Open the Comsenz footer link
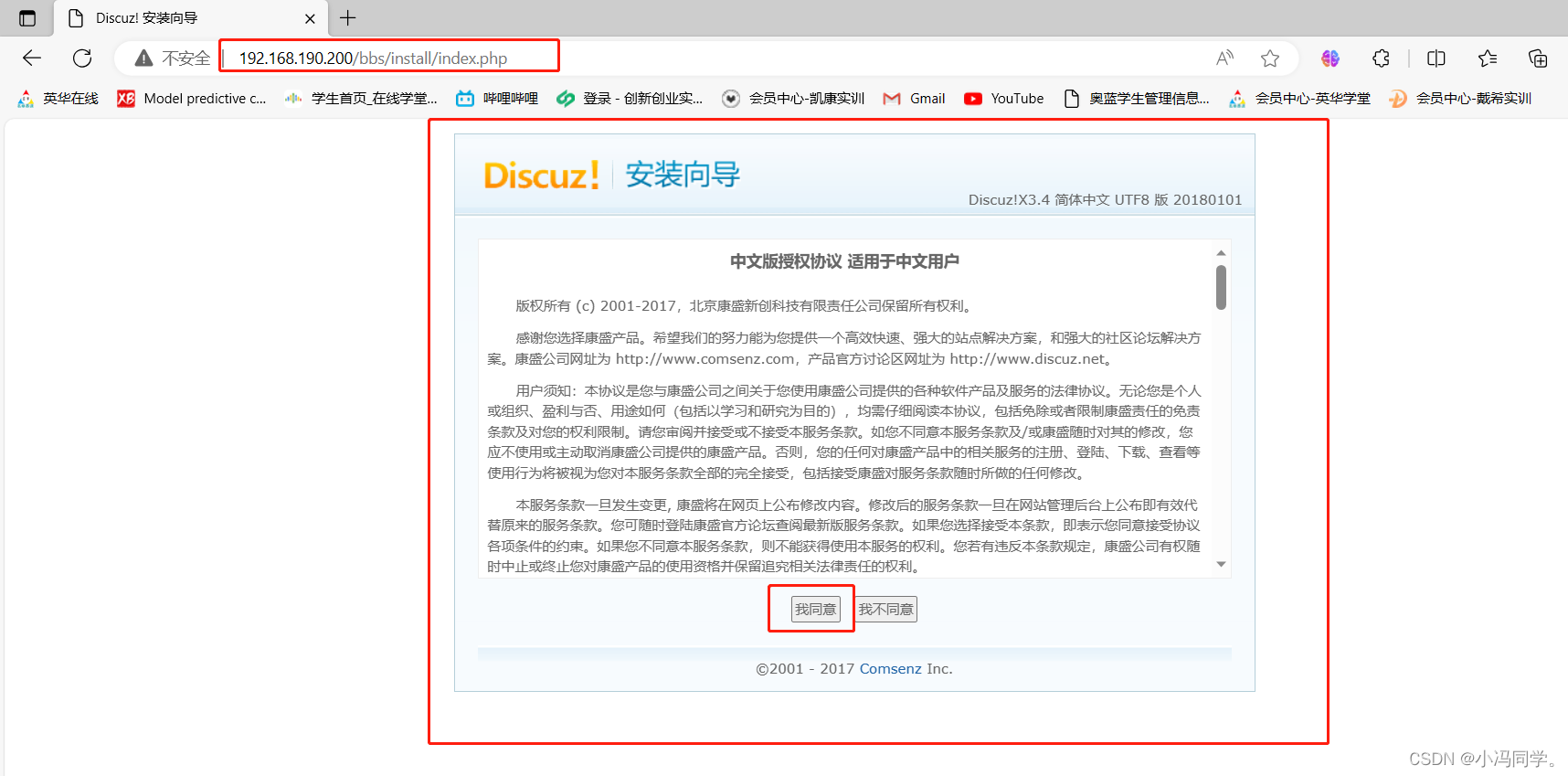 [x=890, y=669]
